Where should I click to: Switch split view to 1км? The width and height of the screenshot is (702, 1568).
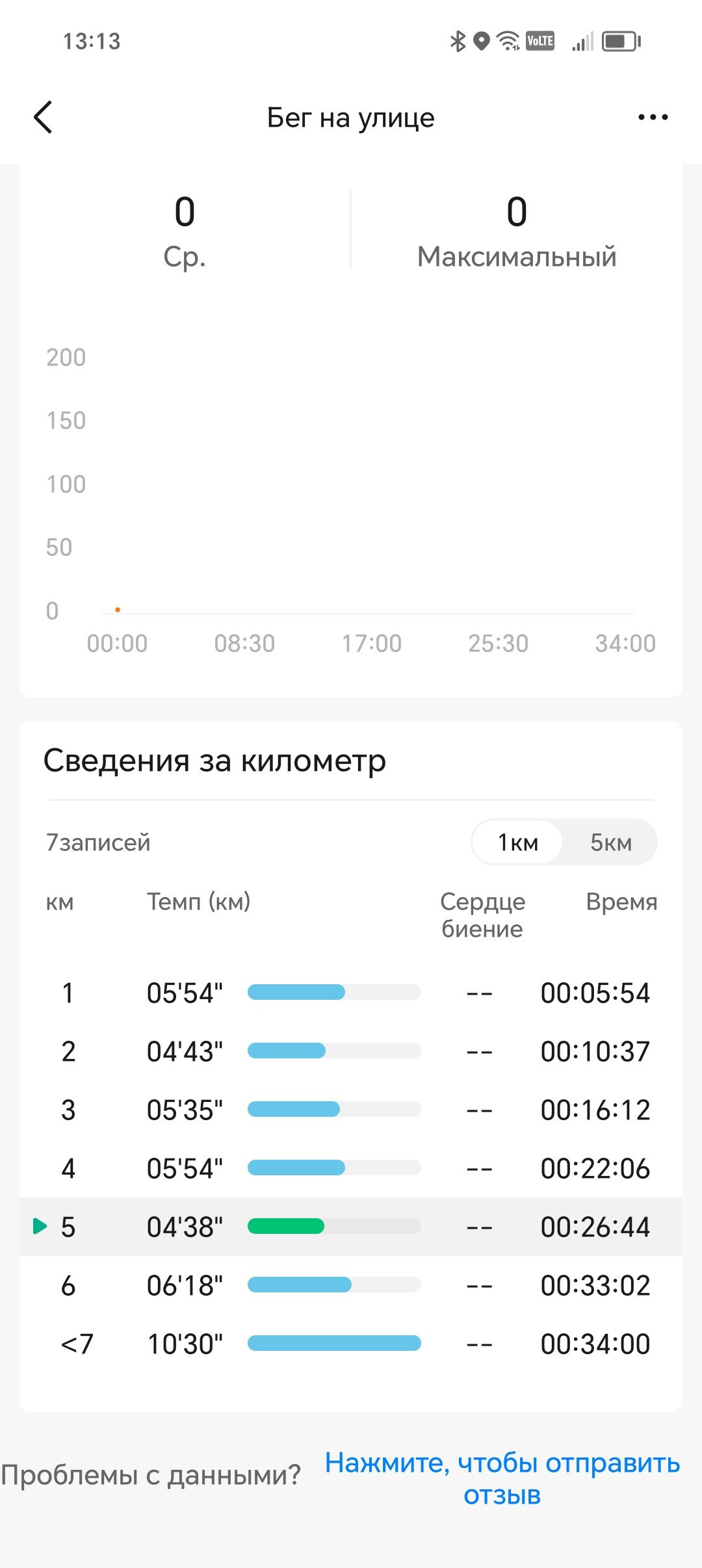(x=517, y=843)
